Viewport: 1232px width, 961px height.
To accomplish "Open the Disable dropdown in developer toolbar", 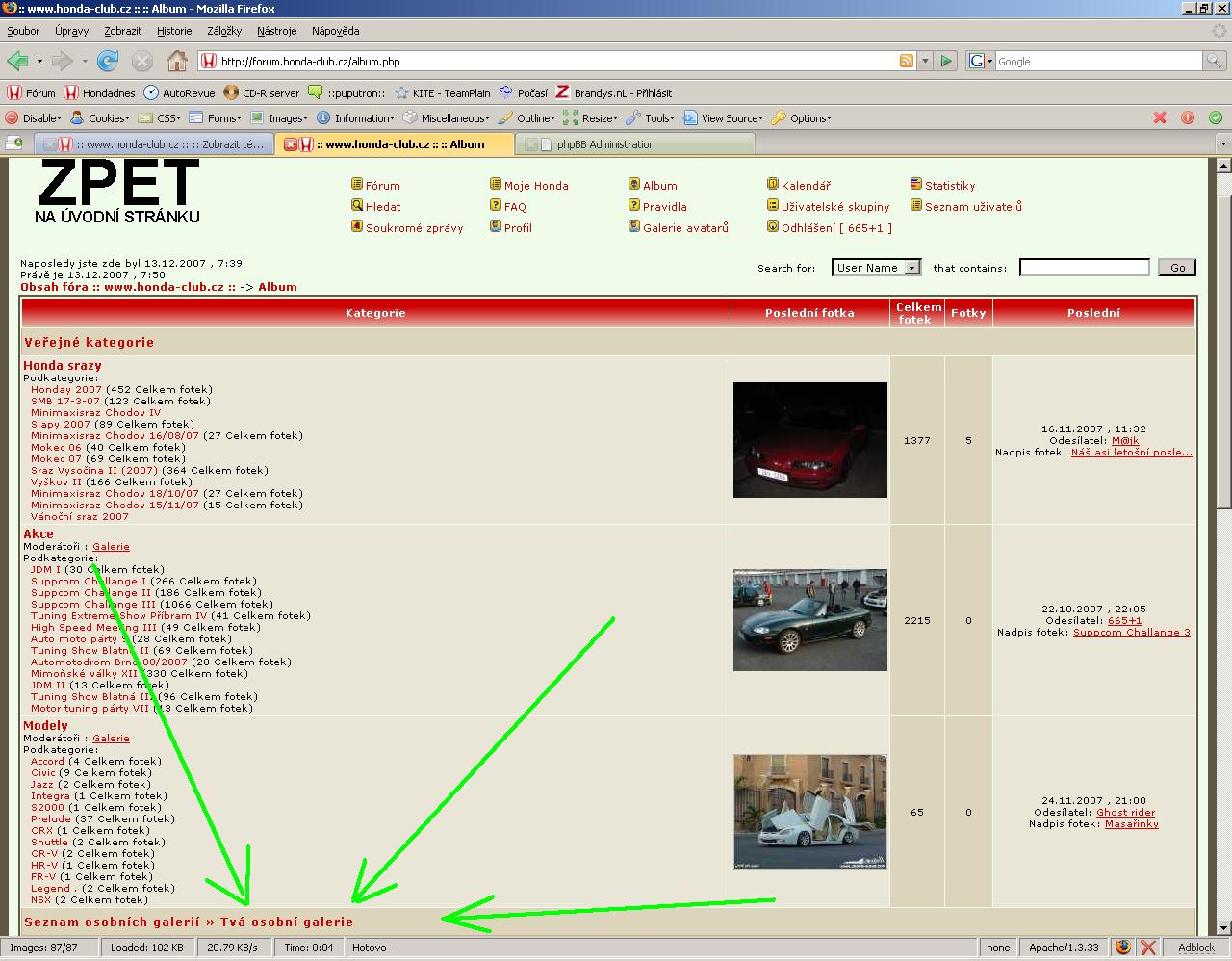I will (x=35, y=118).
